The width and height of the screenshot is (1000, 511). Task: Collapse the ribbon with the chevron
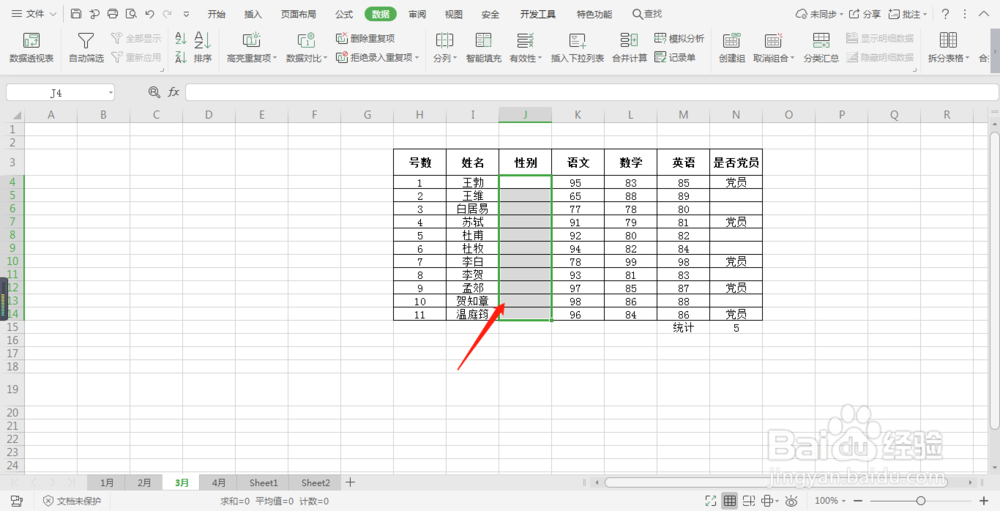coord(983,13)
